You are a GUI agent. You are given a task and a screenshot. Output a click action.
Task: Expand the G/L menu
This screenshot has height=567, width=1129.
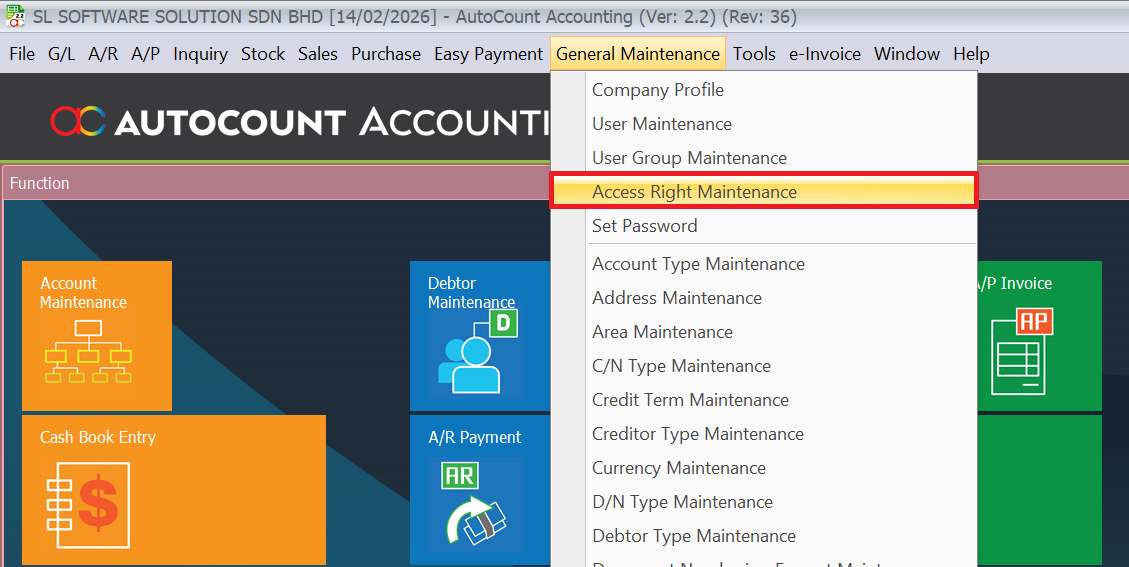(61, 54)
